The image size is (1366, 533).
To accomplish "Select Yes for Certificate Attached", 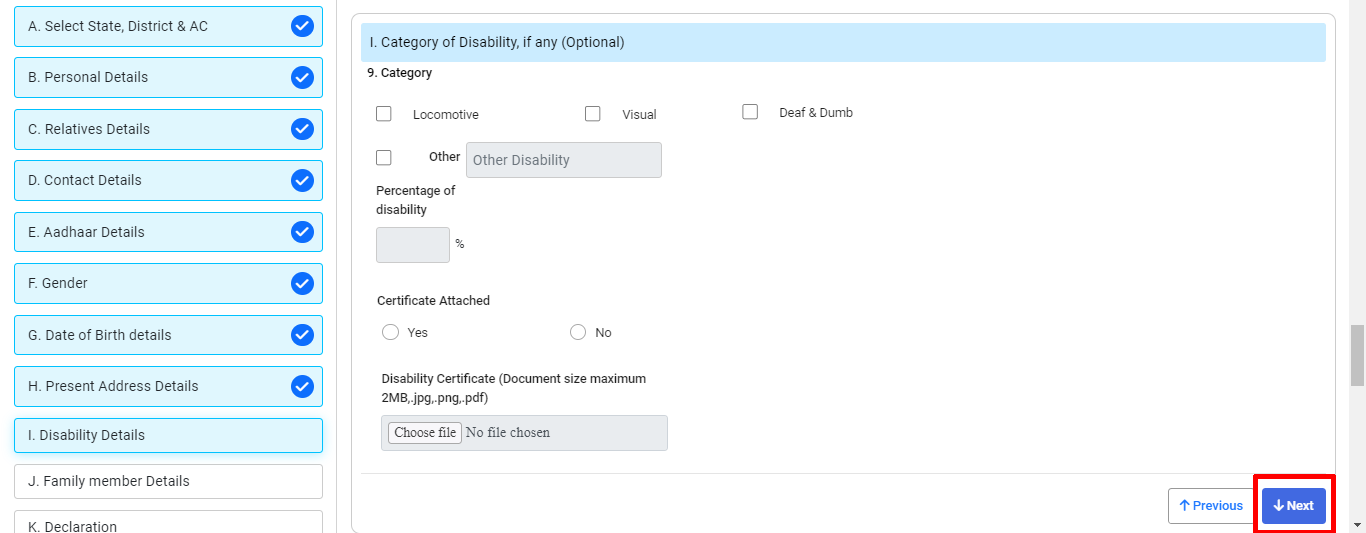I will [391, 332].
